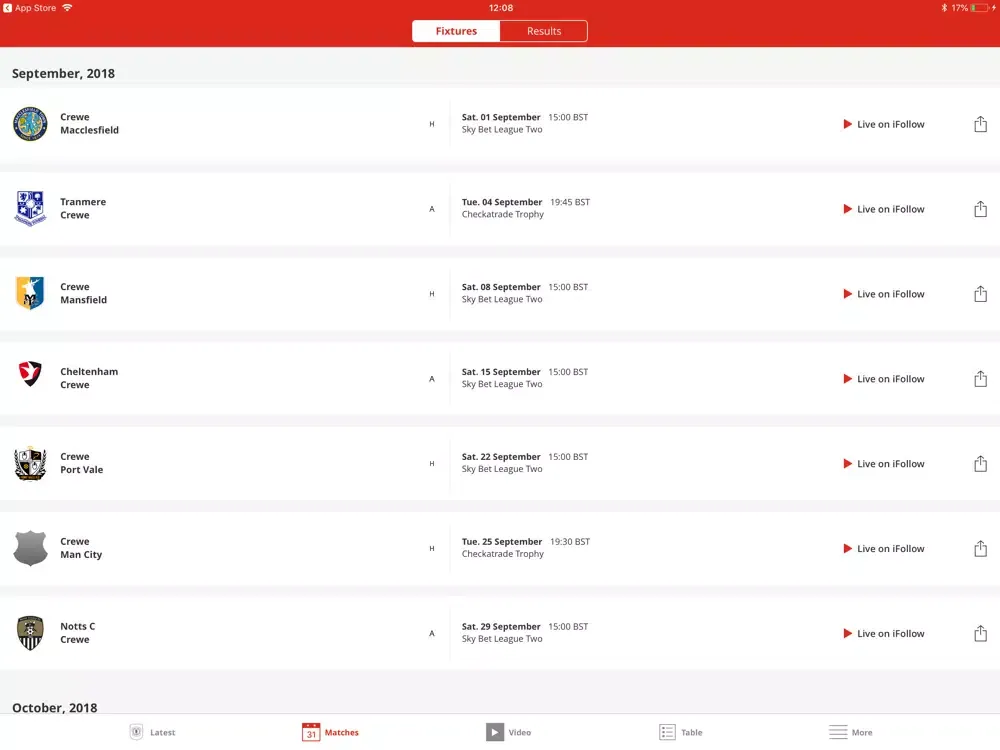
Task: Open the 'Crewe Port Vale' fixture names
Action: 82,463
